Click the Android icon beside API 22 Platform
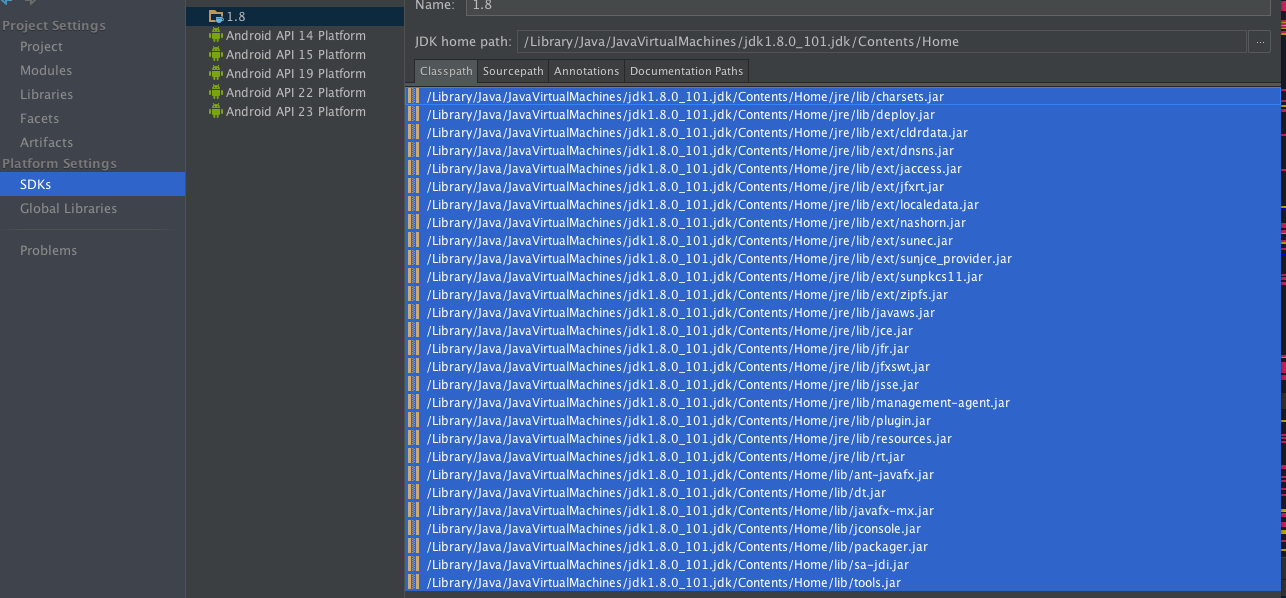This screenshot has width=1286, height=598. tap(215, 92)
